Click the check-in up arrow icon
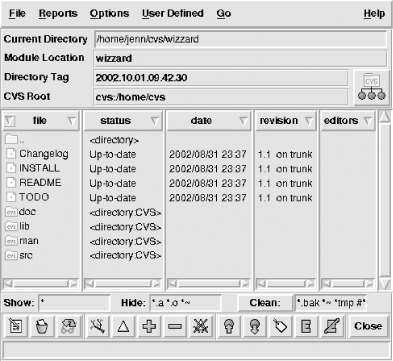Image resolution: width=393 pixels, height=361 pixels. [x=229, y=326]
